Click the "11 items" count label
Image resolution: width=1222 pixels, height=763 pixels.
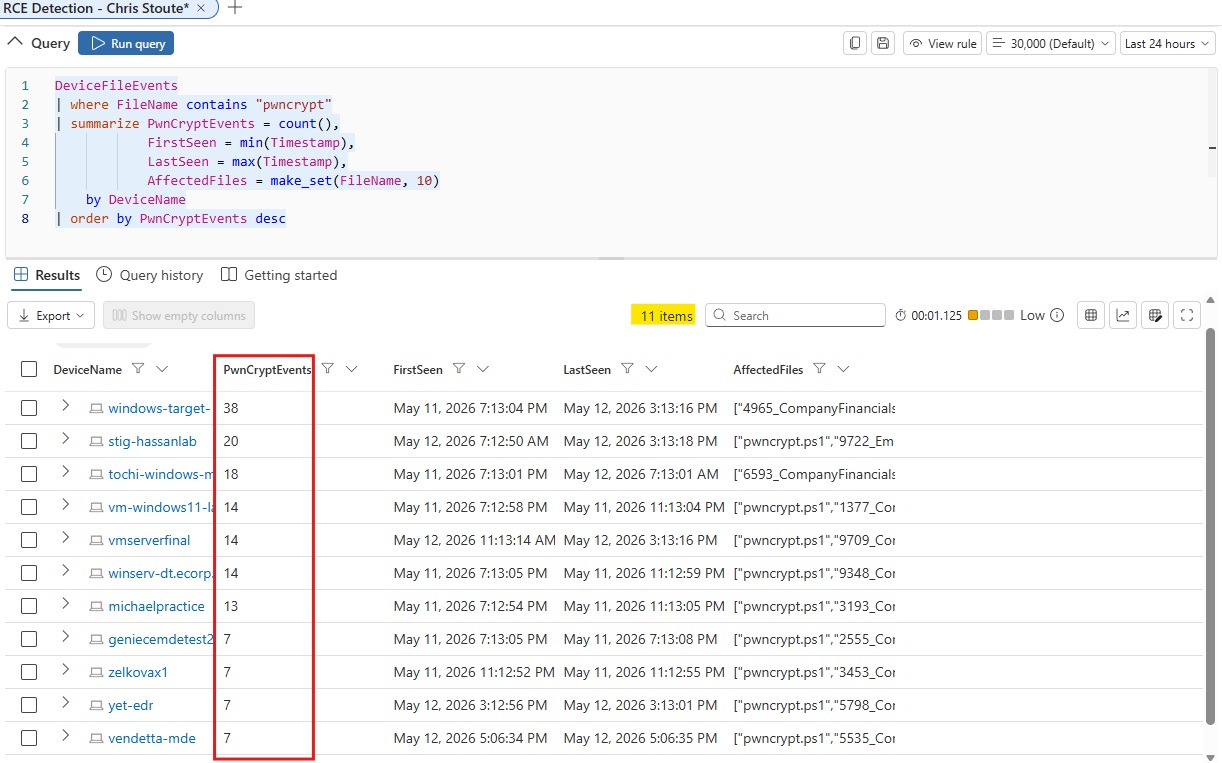(x=666, y=315)
